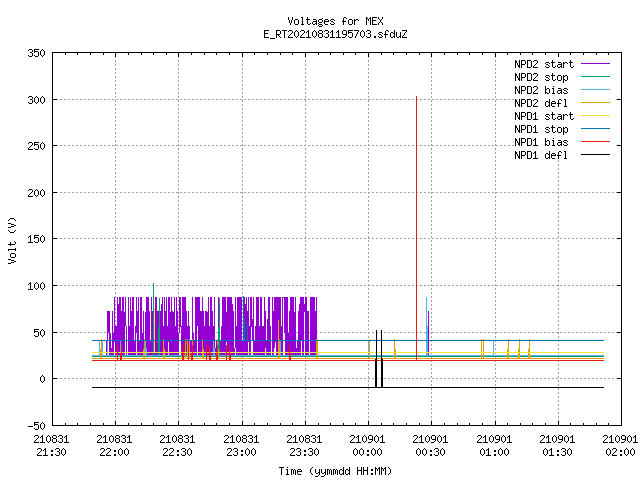640x480 pixels.
Task: Click the y-axis tick value -50
Action: [x=36, y=426]
